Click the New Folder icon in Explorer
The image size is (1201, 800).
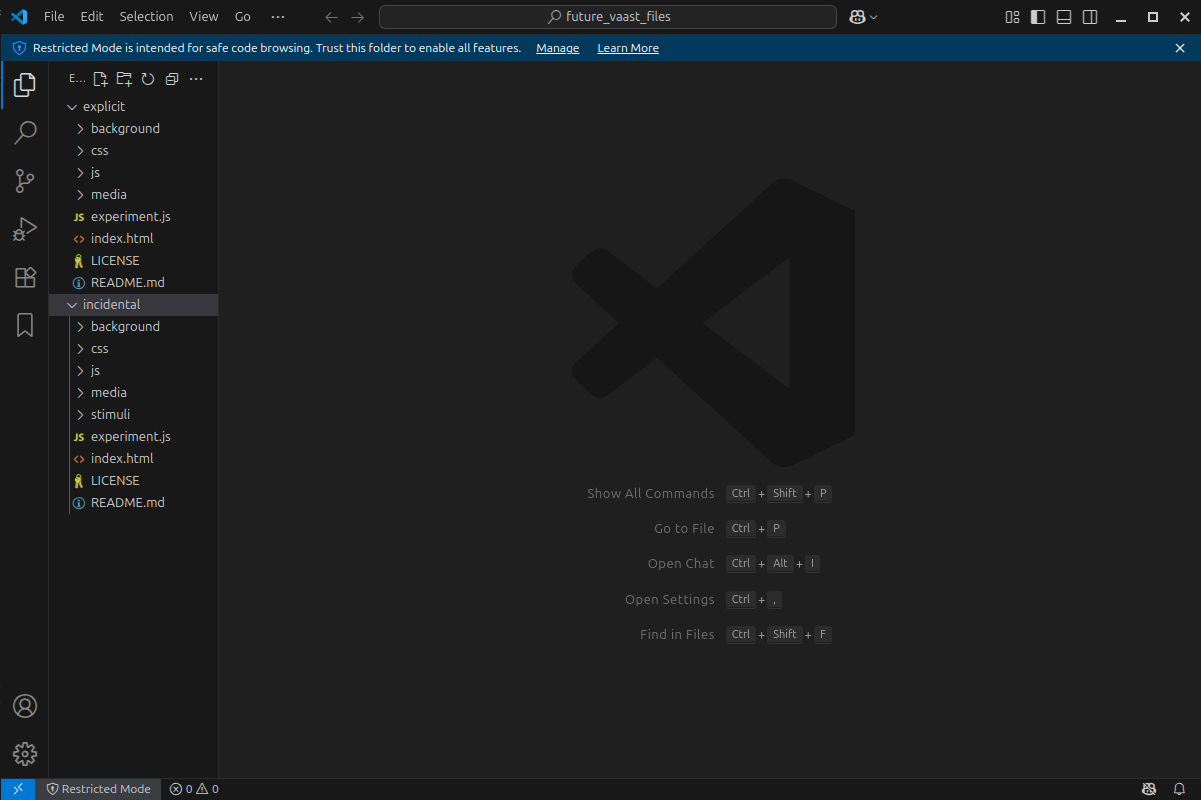[x=124, y=79]
